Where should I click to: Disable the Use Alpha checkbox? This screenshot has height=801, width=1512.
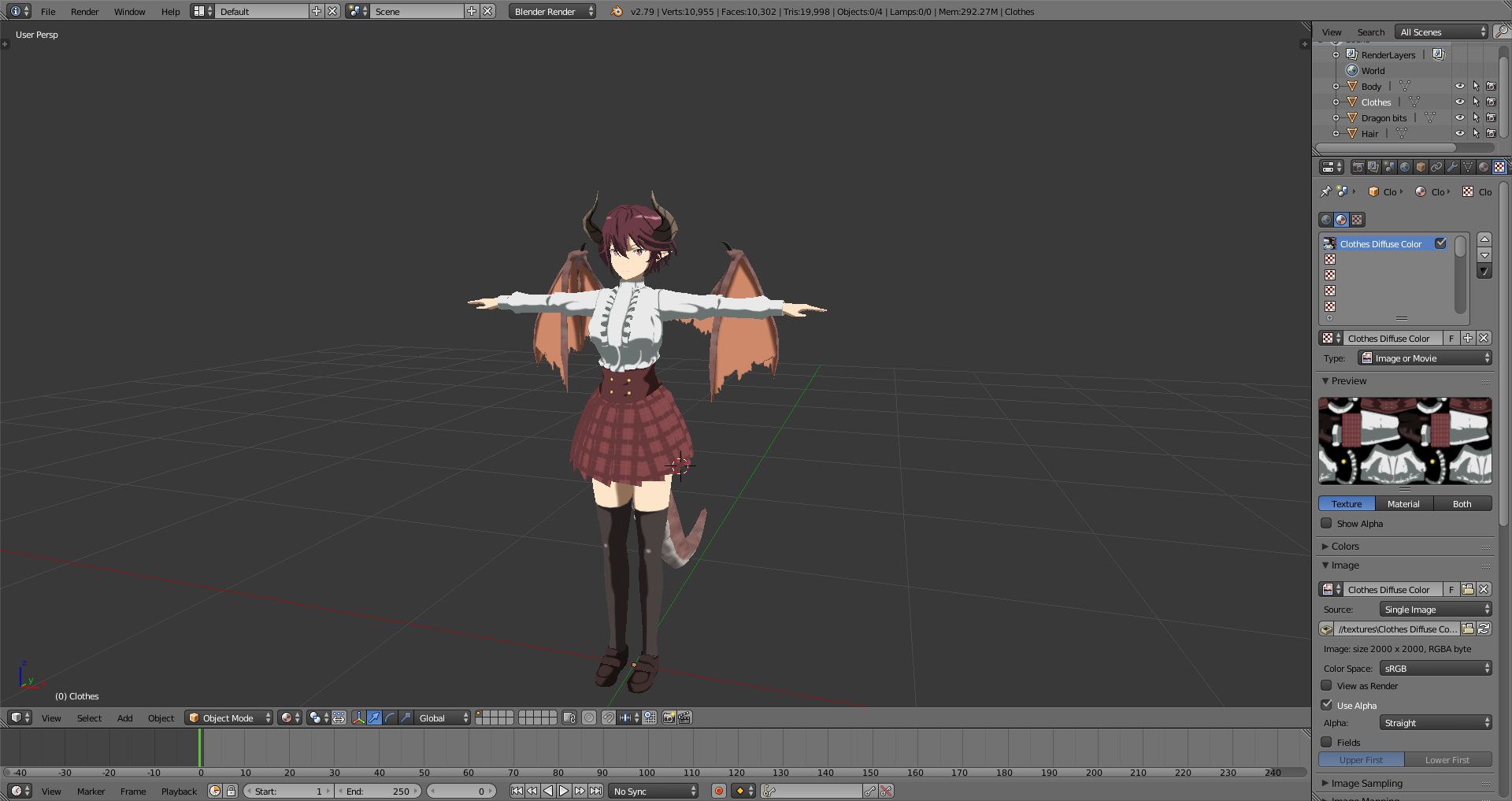point(1326,705)
